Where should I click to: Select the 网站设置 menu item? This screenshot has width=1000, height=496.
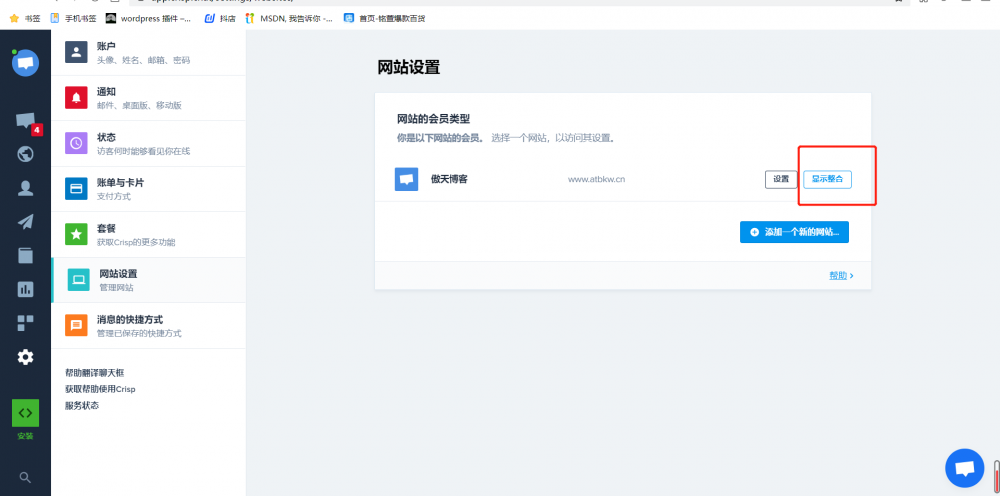148,280
